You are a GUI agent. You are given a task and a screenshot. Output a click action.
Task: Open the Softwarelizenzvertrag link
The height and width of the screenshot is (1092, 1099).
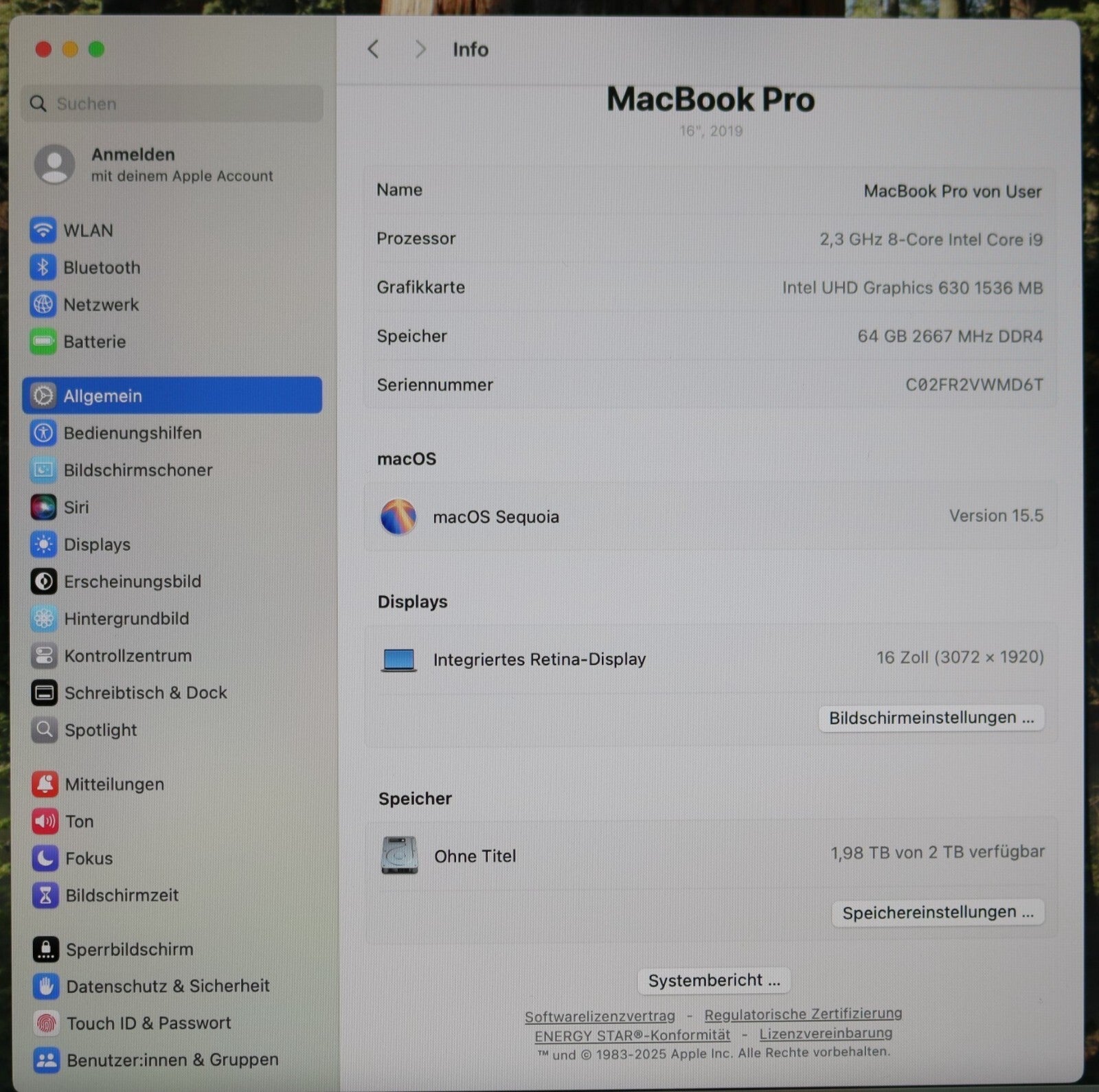coord(599,1014)
